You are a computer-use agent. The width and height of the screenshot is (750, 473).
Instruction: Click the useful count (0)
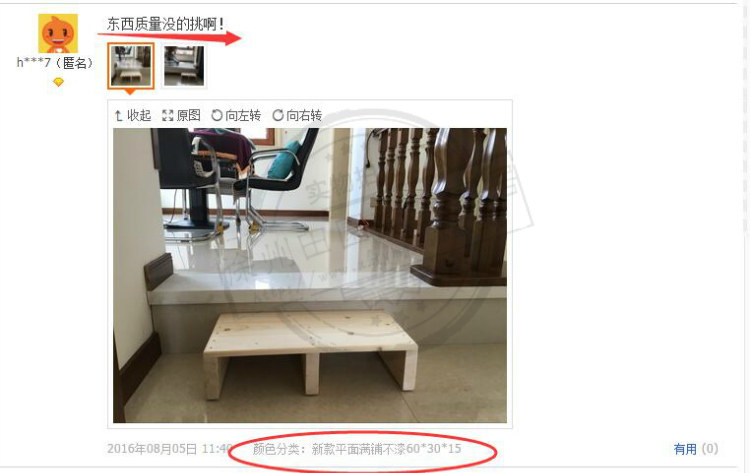click(x=710, y=449)
